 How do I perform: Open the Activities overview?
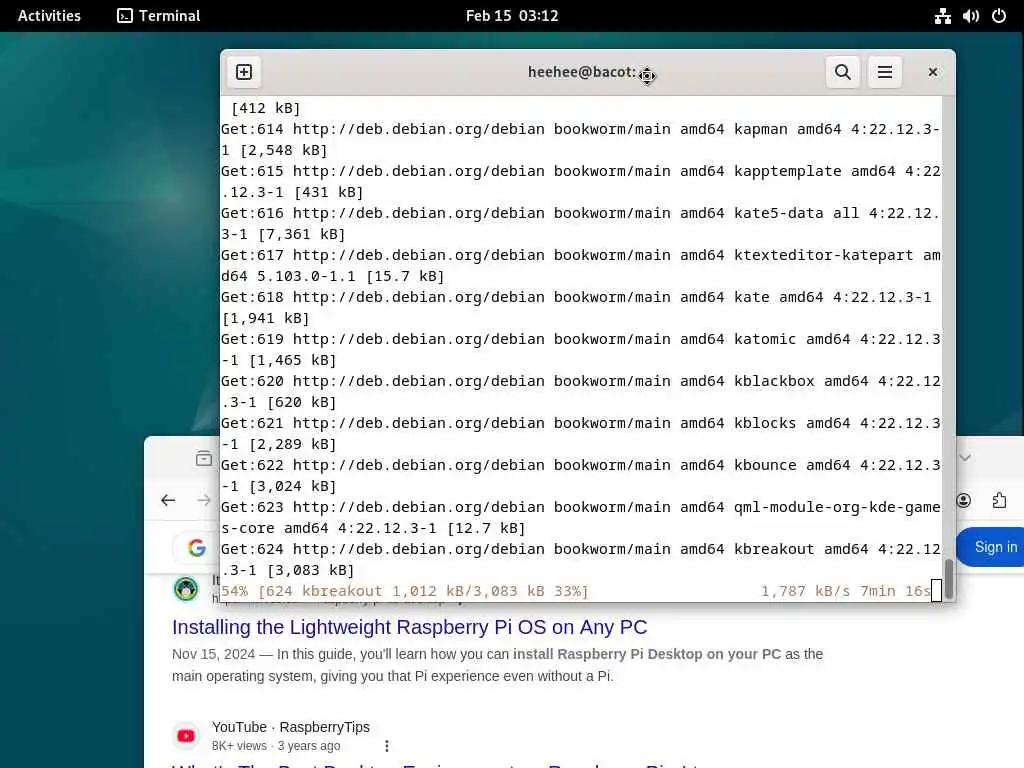pos(49,16)
